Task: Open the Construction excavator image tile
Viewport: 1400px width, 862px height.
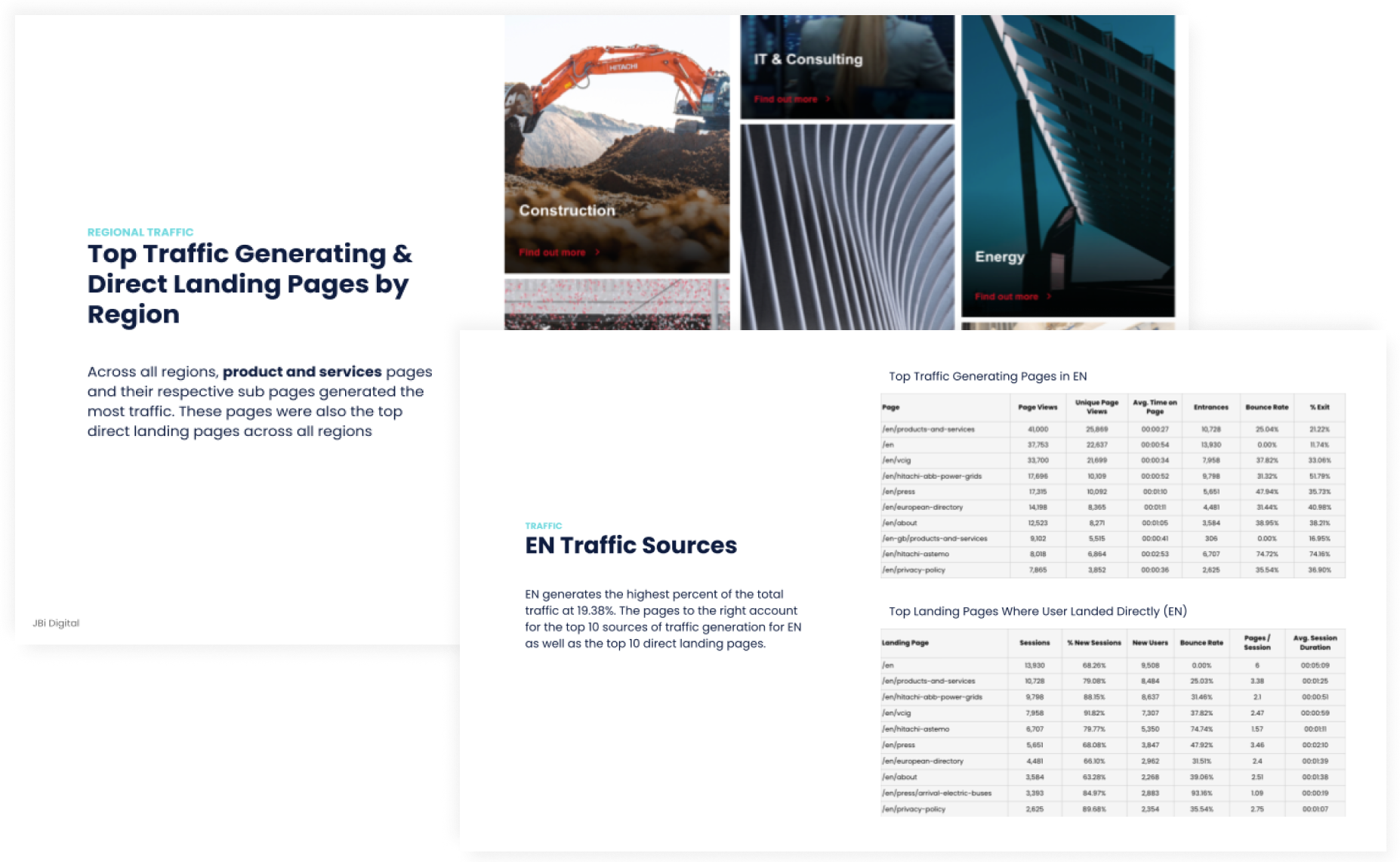Action: pos(617,144)
